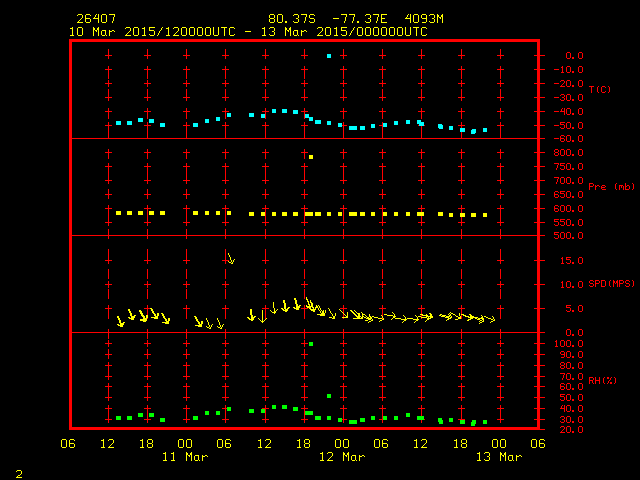
Task: Click the 80.0 humidity tick label
Action: [572, 365]
